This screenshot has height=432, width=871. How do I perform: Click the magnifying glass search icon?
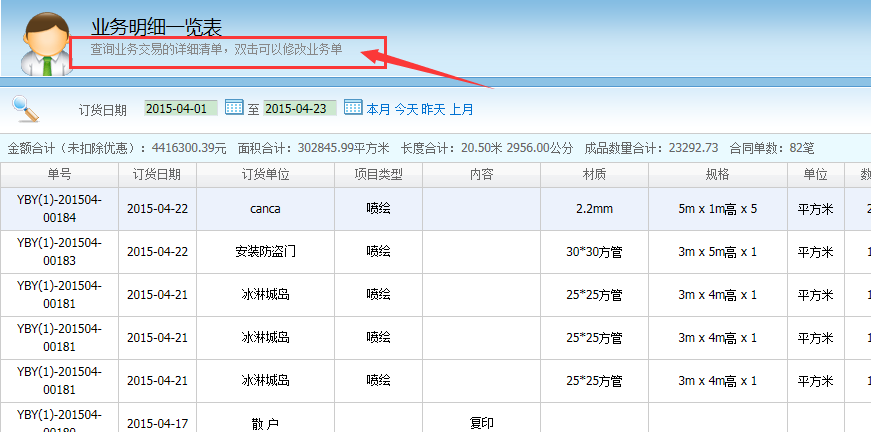click(x=24, y=107)
